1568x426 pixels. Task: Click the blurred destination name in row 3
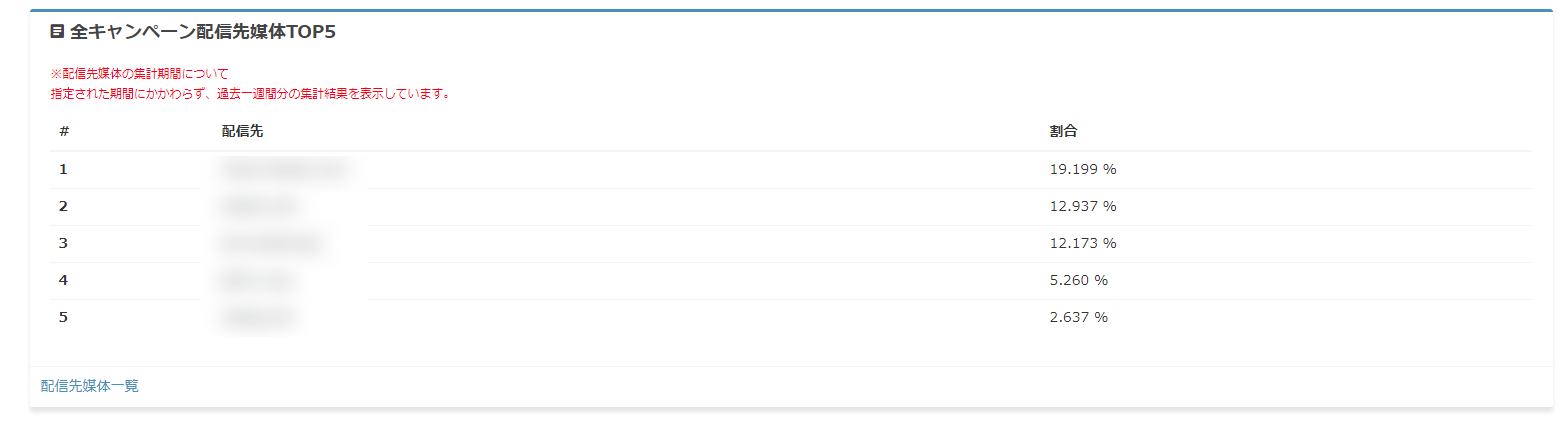coord(271,243)
